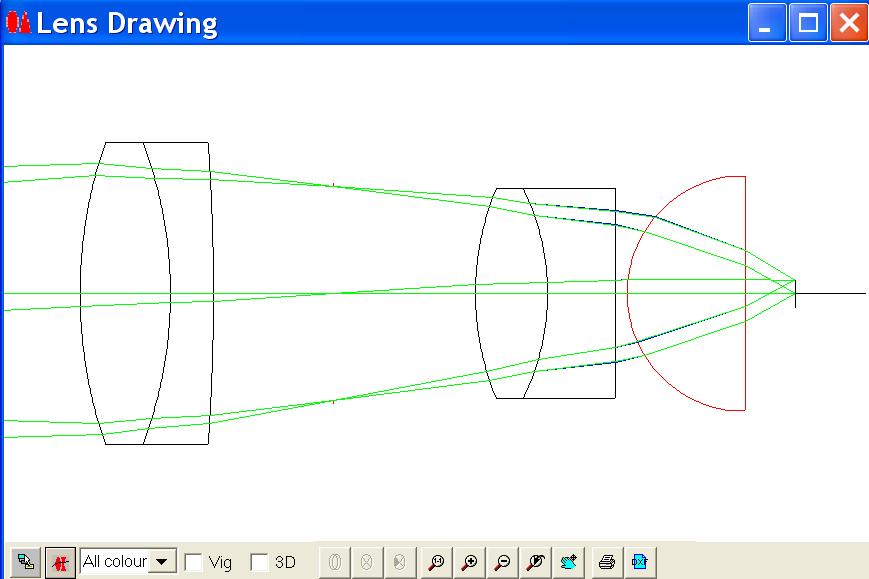The image size is (869, 579).
Task: Enable the Vig checkbox
Action: tap(193, 562)
